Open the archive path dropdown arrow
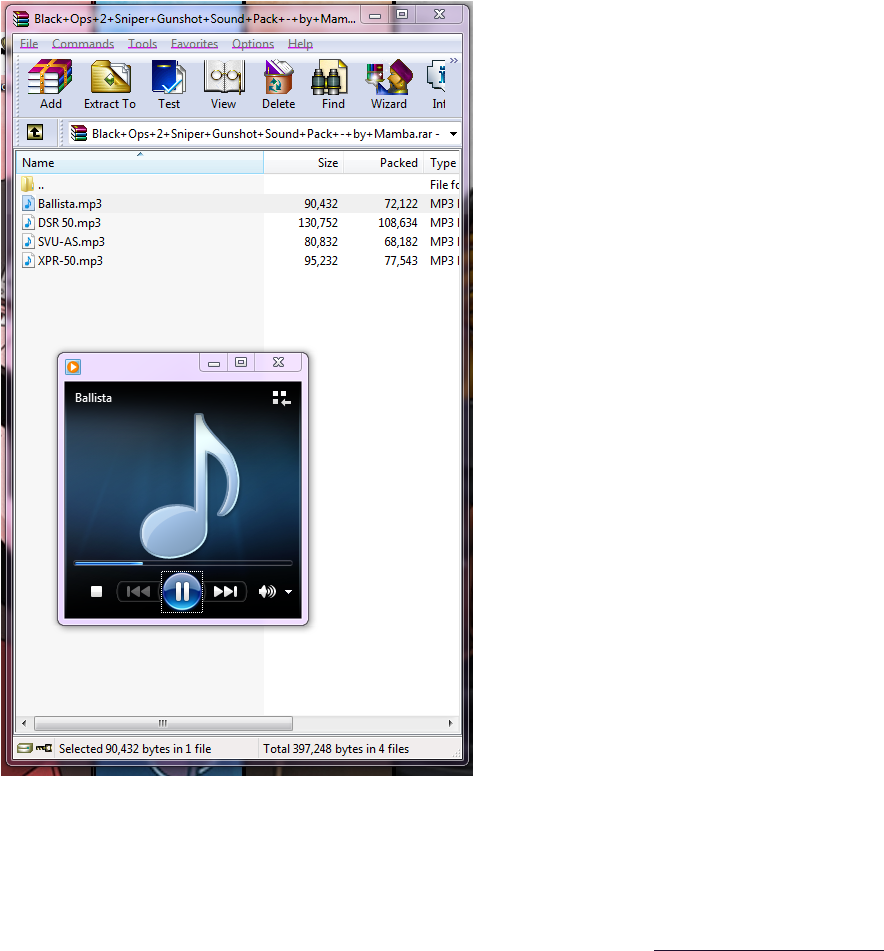Screen dimensions: 884x951 (x=452, y=132)
